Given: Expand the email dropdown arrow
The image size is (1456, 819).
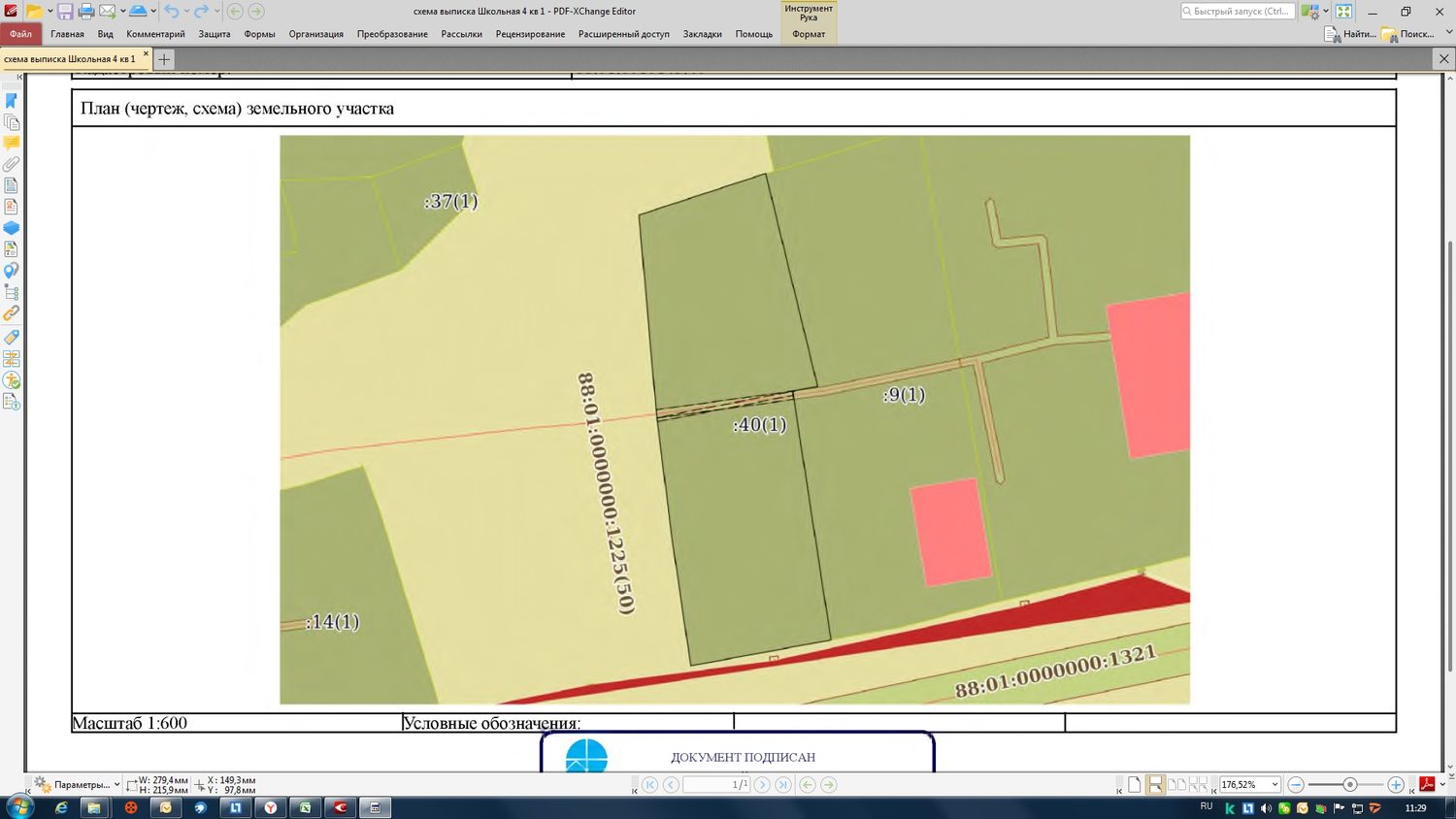Looking at the screenshot, I should point(122,12).
